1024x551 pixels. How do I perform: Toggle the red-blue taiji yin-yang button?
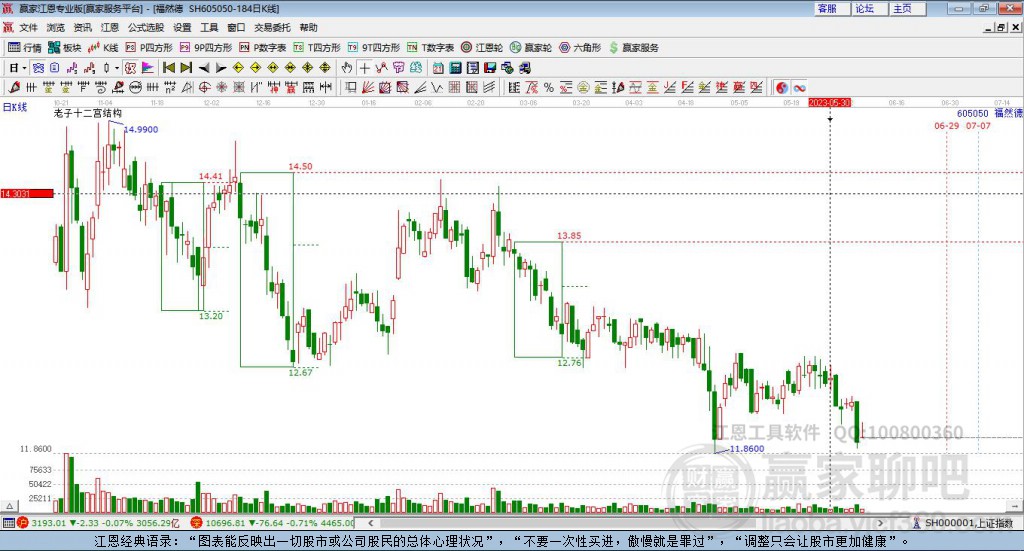tap(782, 87)
